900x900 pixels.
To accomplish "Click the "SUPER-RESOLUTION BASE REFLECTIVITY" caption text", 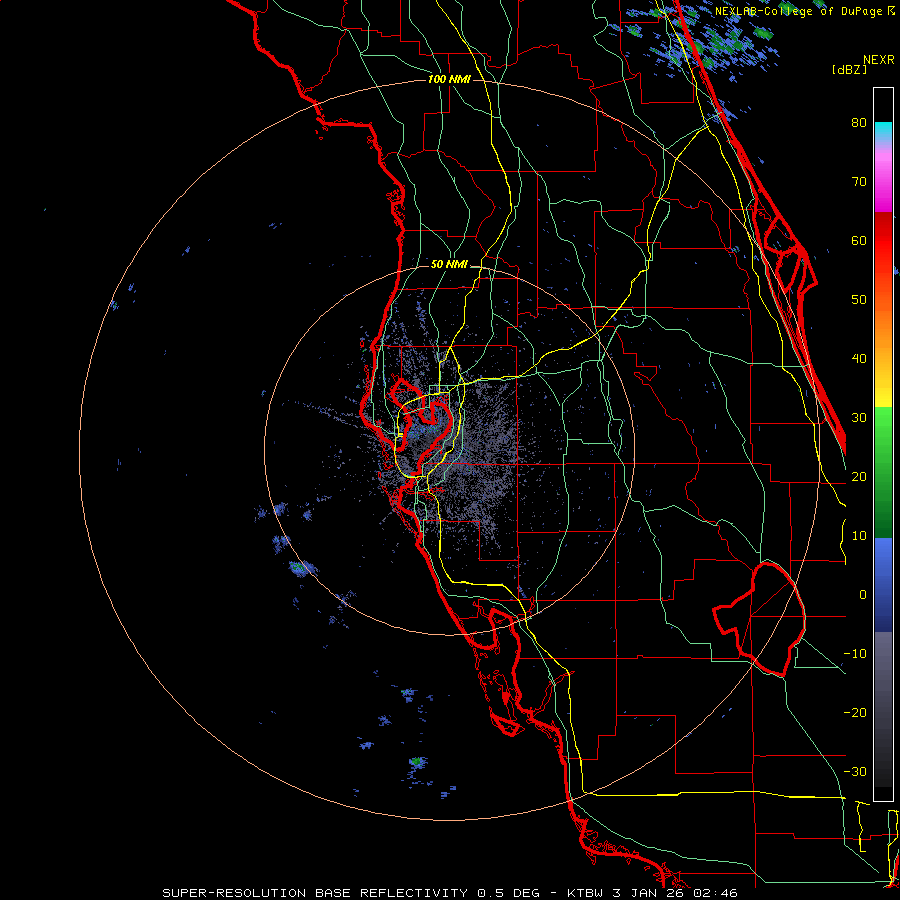I will 315,893.
